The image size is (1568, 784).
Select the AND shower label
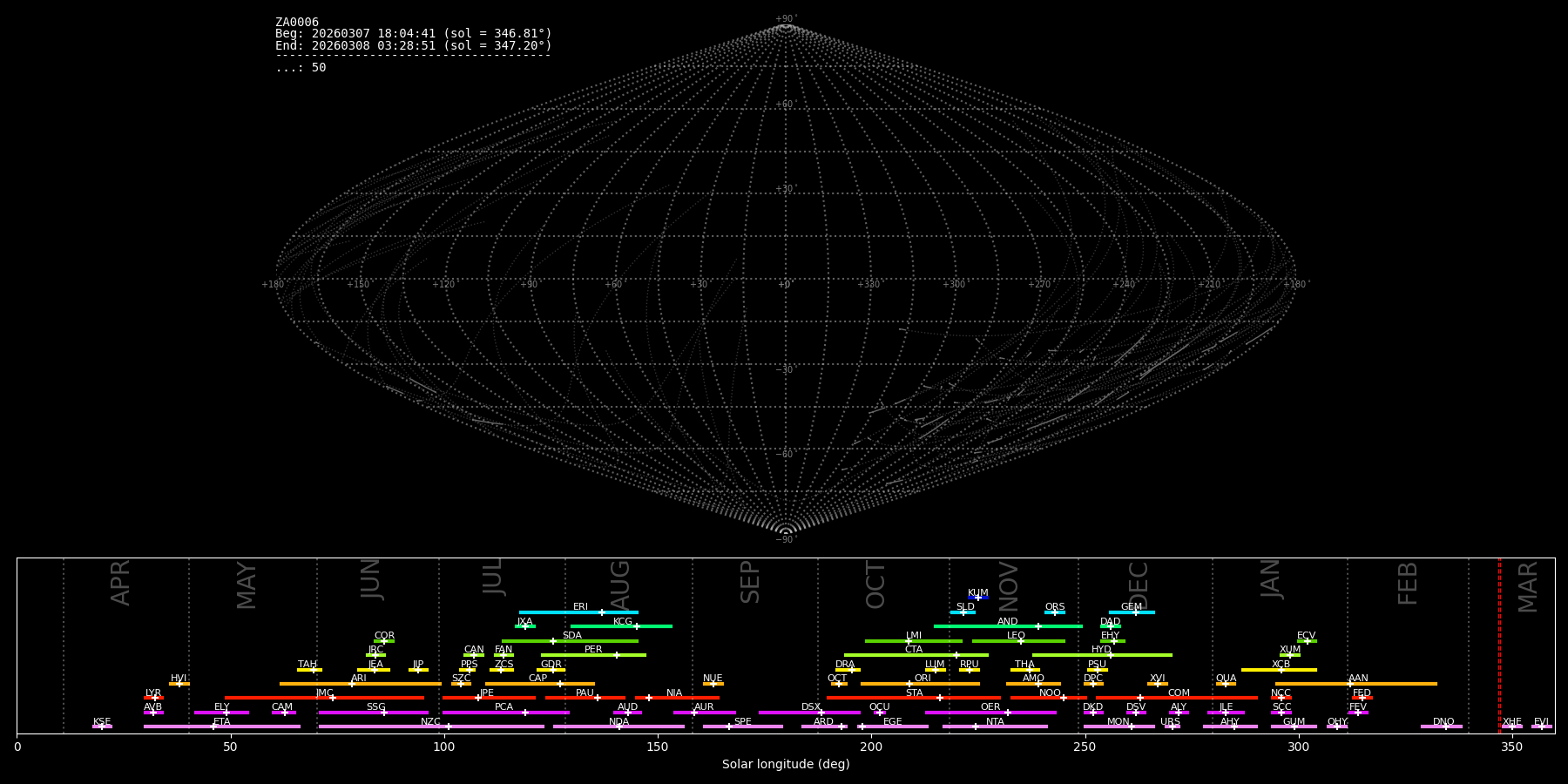click(1008, 622)
